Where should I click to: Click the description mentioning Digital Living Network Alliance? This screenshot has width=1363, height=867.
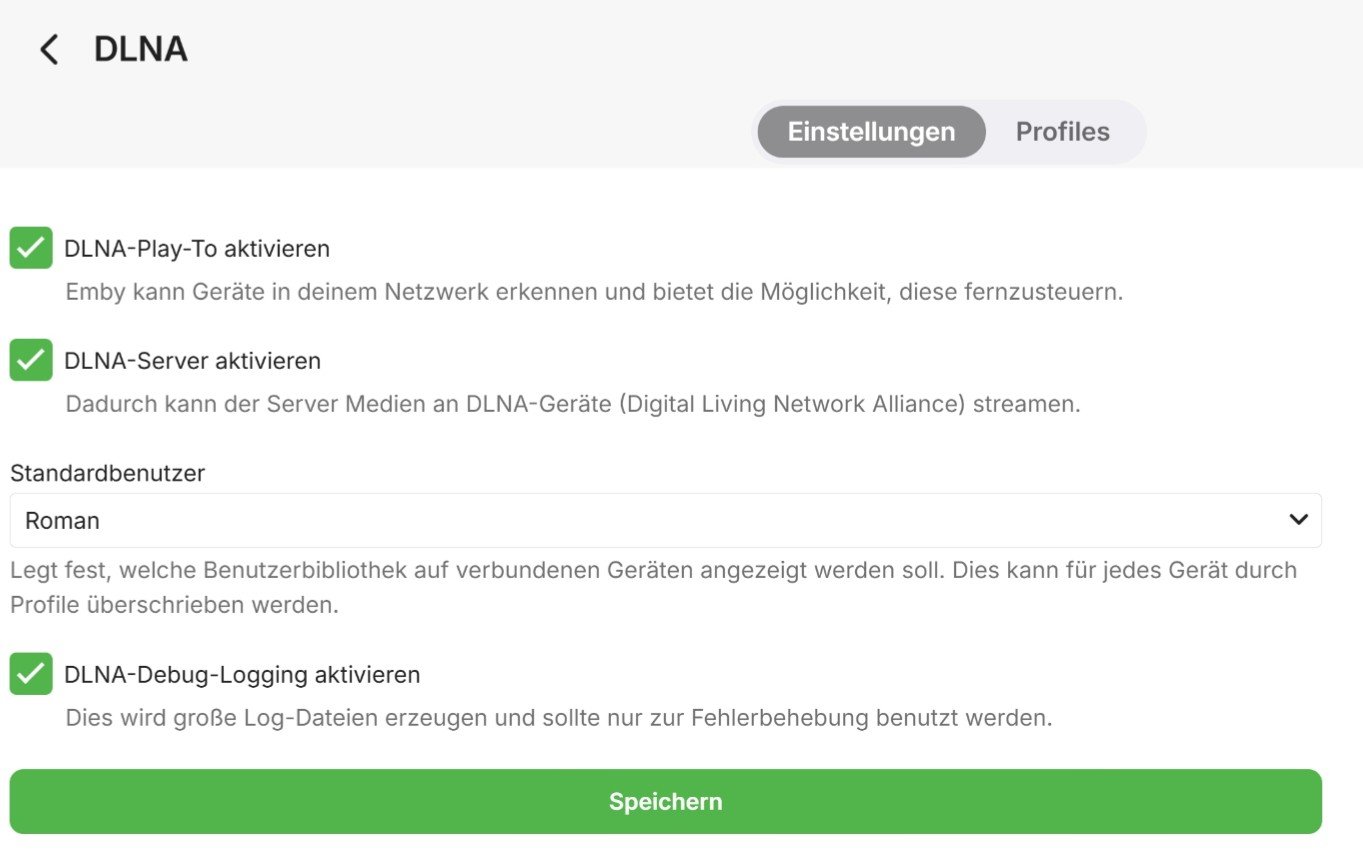click(x=573, y=405)
